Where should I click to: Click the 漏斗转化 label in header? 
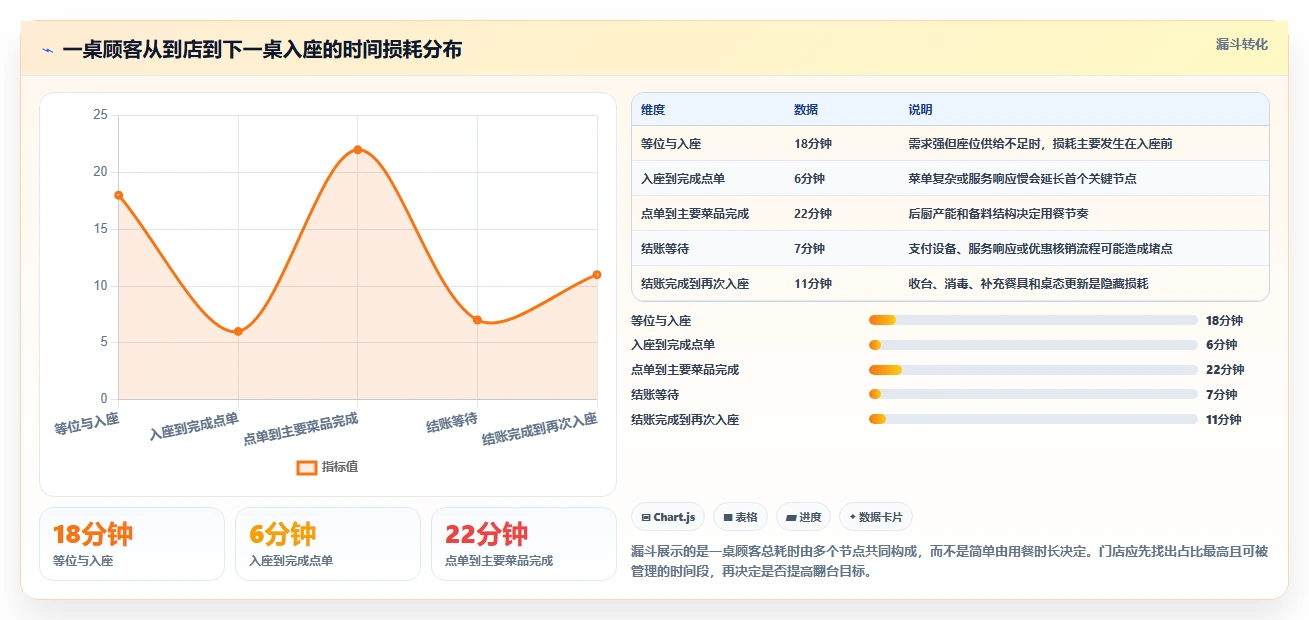pos(1242,45)
